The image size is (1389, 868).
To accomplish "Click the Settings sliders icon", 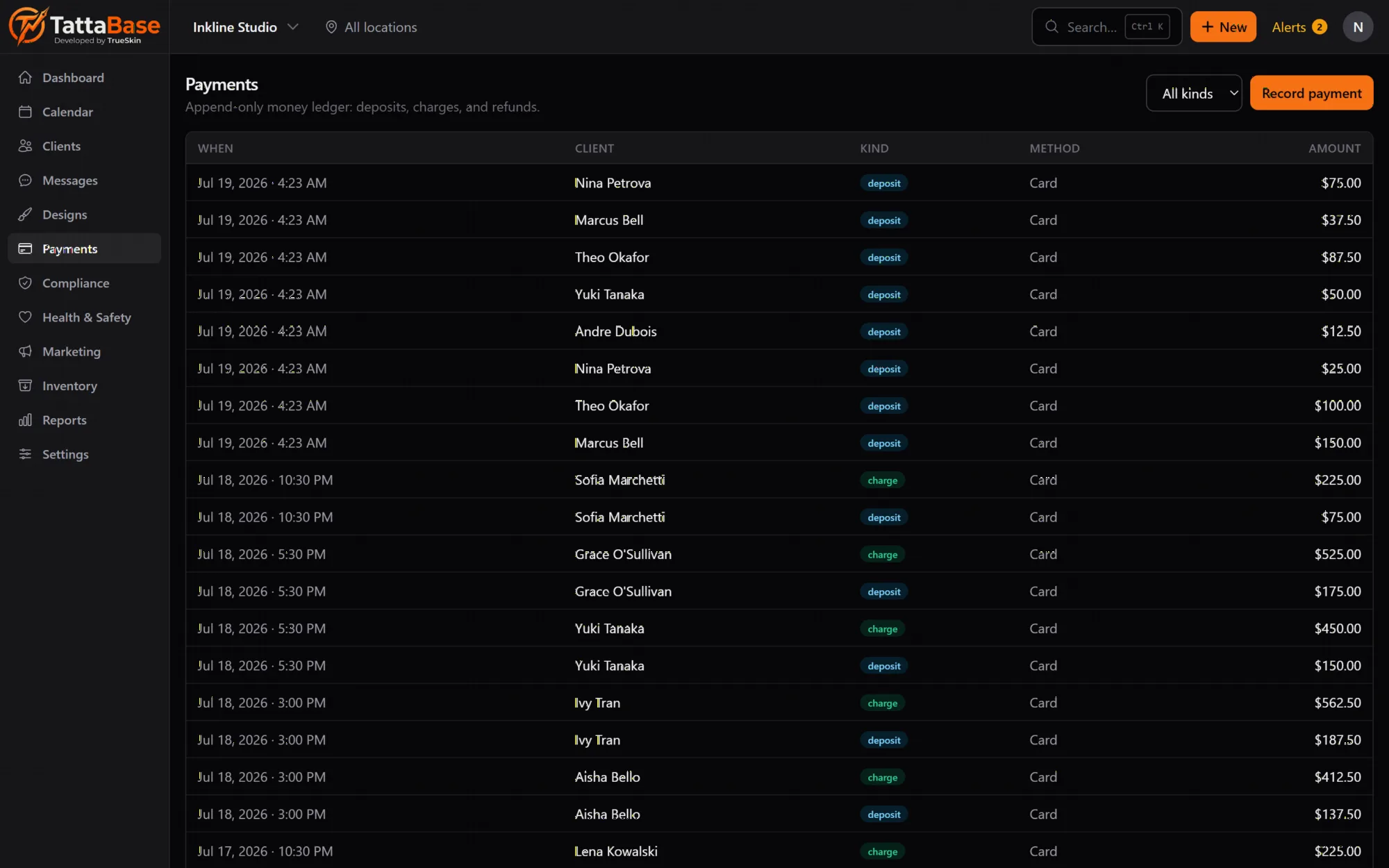I will tap(25, 454).
